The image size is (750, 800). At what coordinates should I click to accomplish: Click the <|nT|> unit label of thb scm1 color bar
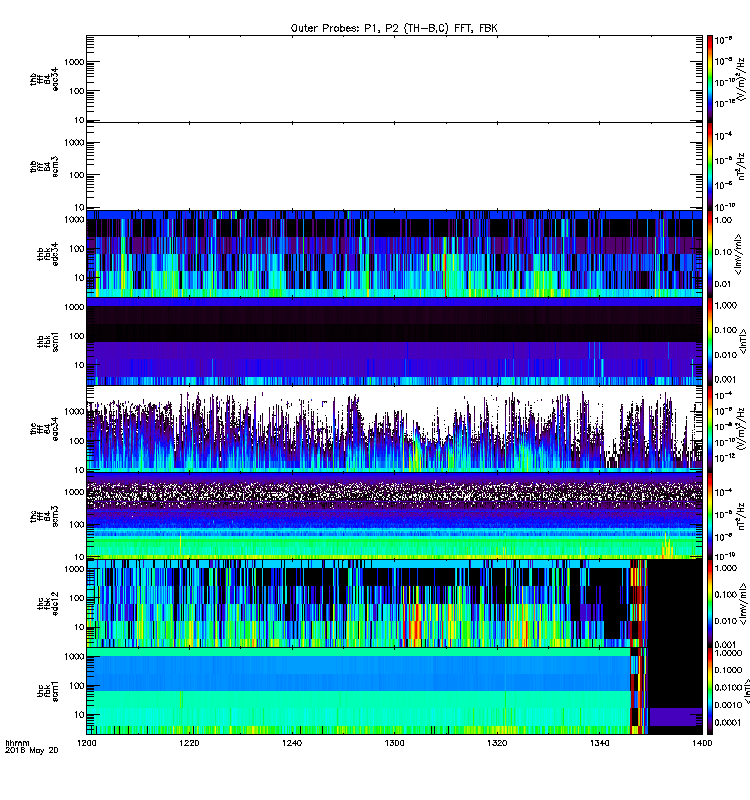tap(742, 342)
